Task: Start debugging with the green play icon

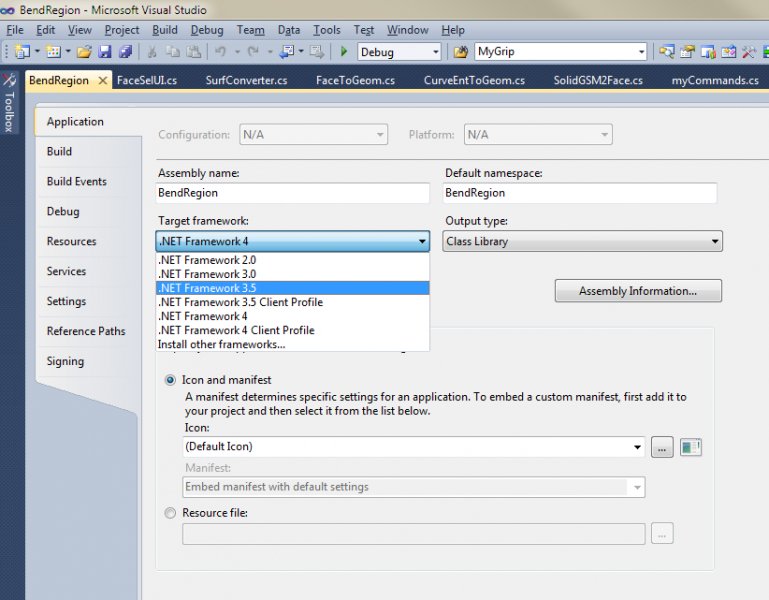Action: pyautogui.click(x=344, y=52)
